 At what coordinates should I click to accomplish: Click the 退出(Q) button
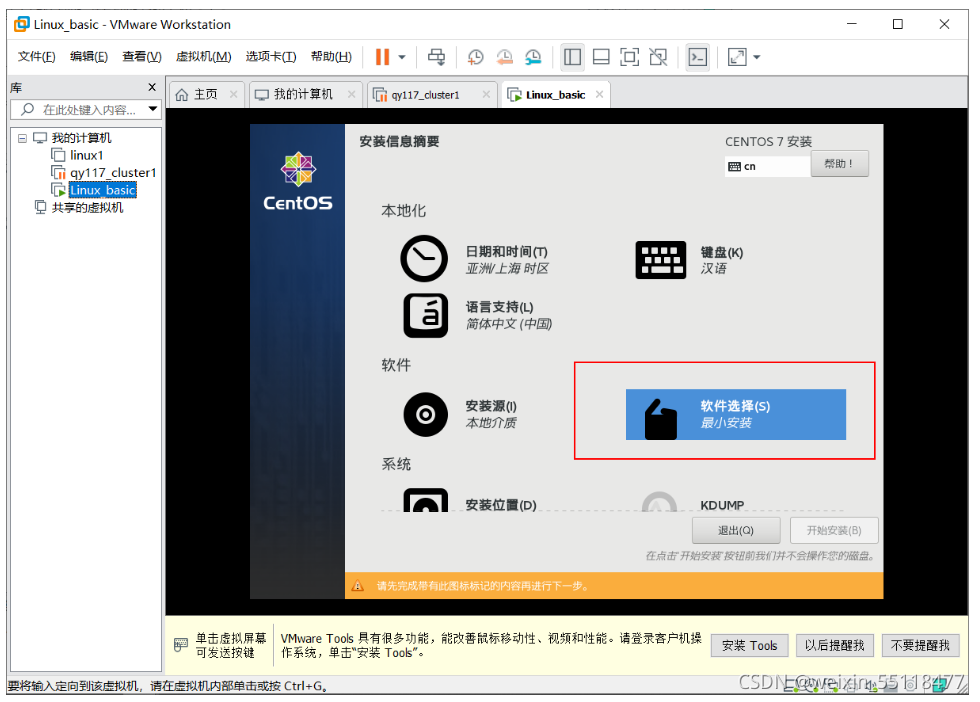point(736,531)
